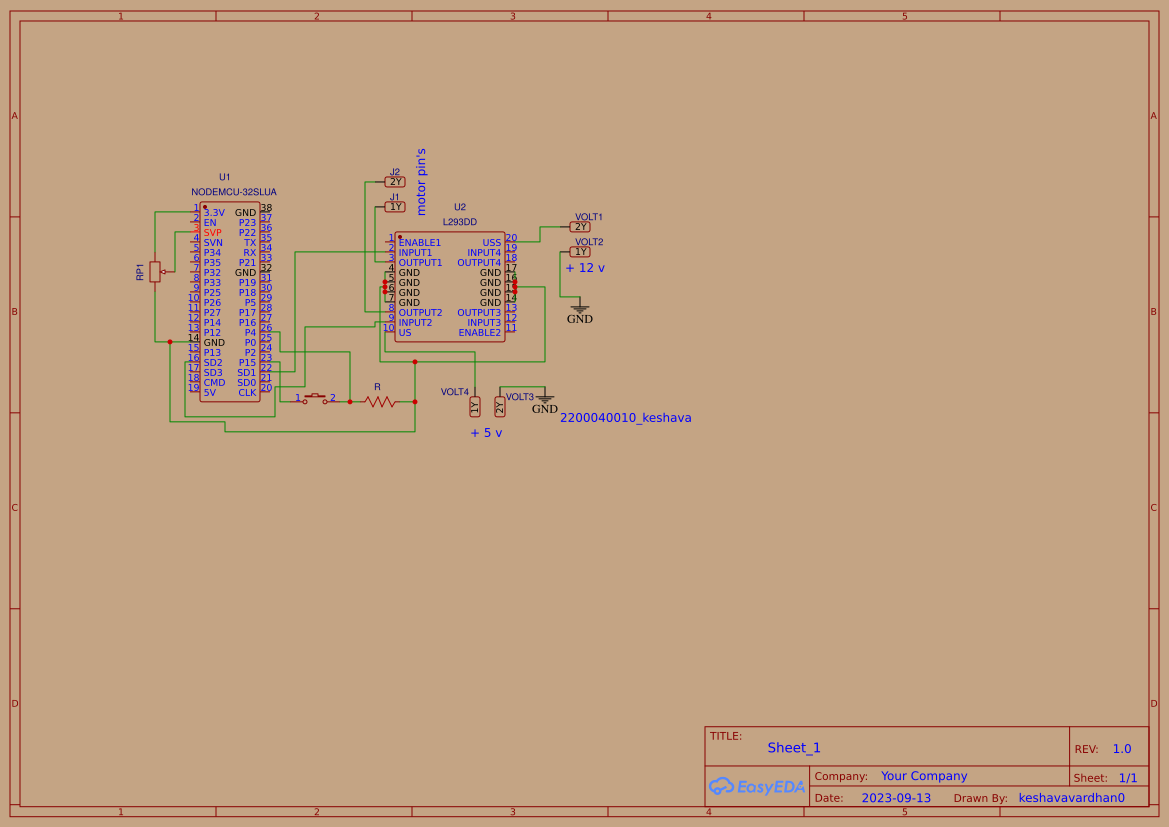Click the Your Company field
This screenshot has height=827, width=1169.
click(923, 775)
